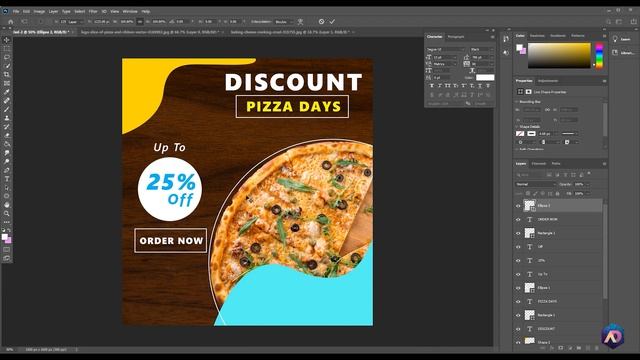Open the collapsed History panel icon
Screen dimensions: 640x360
(x=506, y=39)
